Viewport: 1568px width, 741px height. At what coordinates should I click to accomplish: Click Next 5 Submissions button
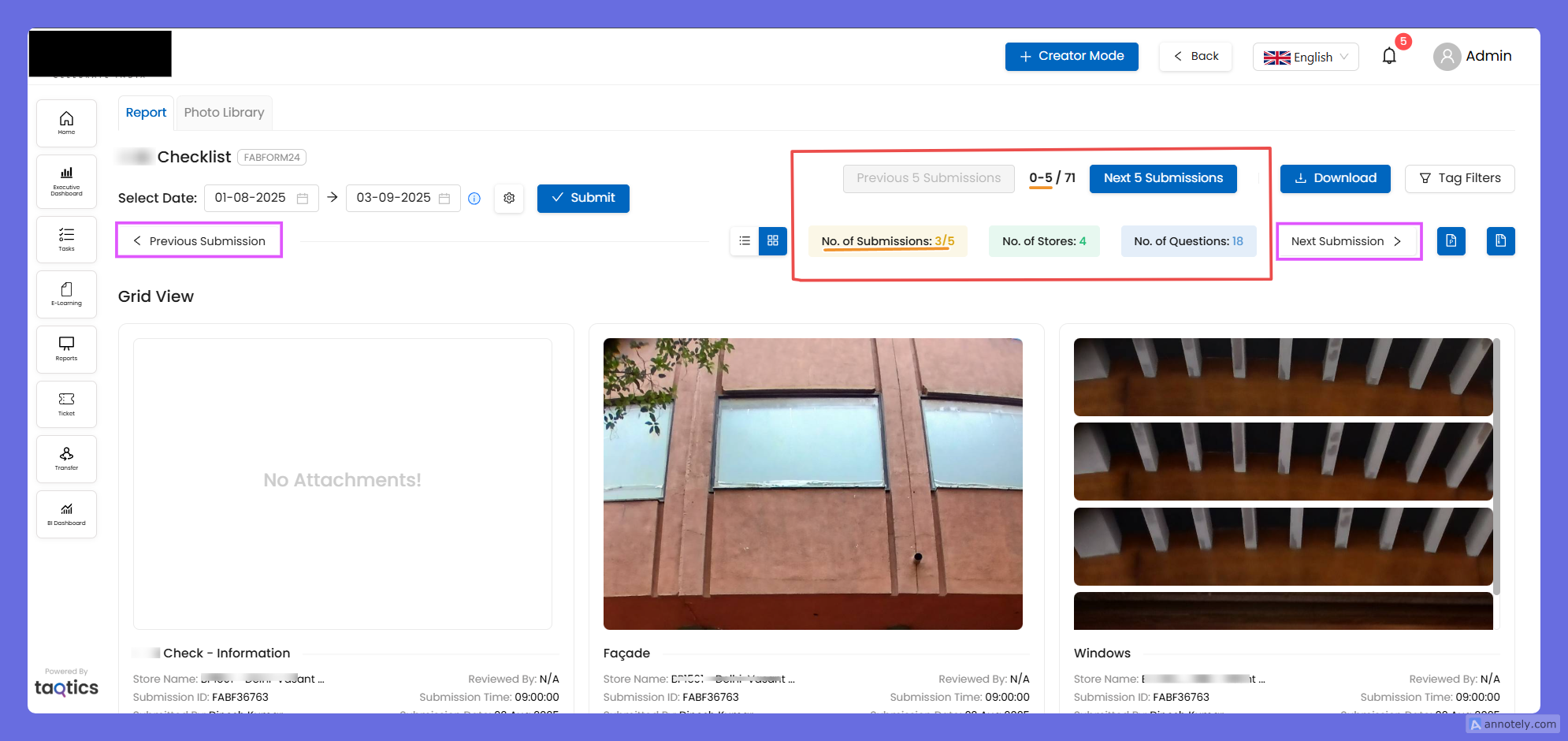1162,178
